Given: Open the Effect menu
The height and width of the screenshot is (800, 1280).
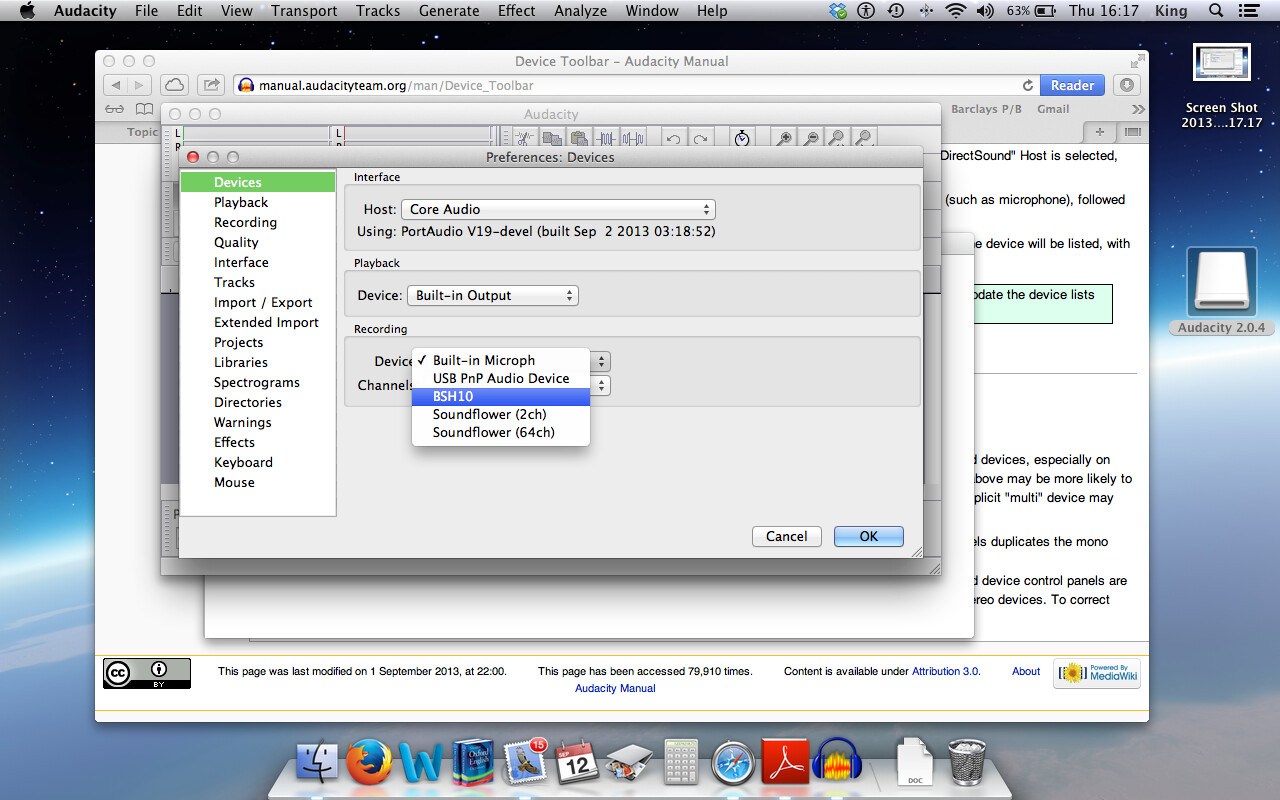Looking at the screenshot, I should (517, 11).
